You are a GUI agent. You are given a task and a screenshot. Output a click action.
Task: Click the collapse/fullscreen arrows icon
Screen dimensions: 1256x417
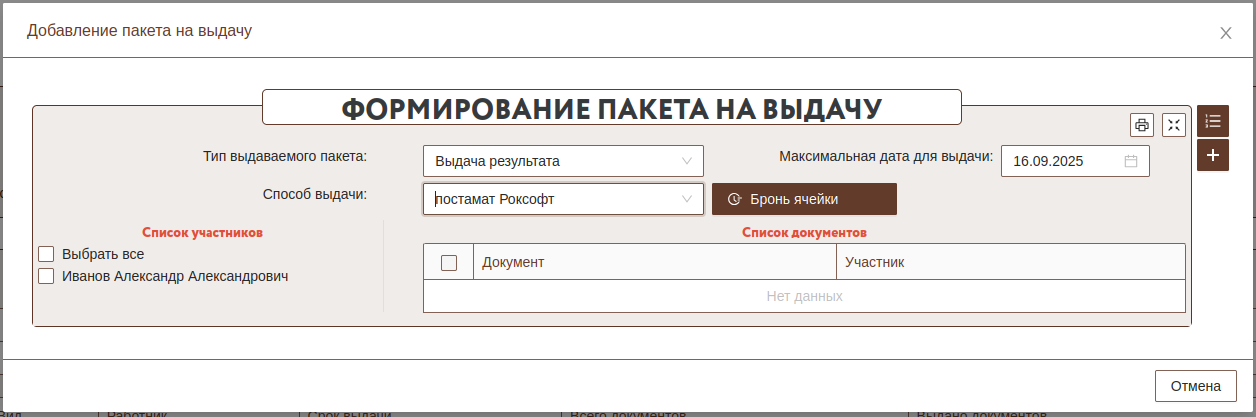point(1173,125)
